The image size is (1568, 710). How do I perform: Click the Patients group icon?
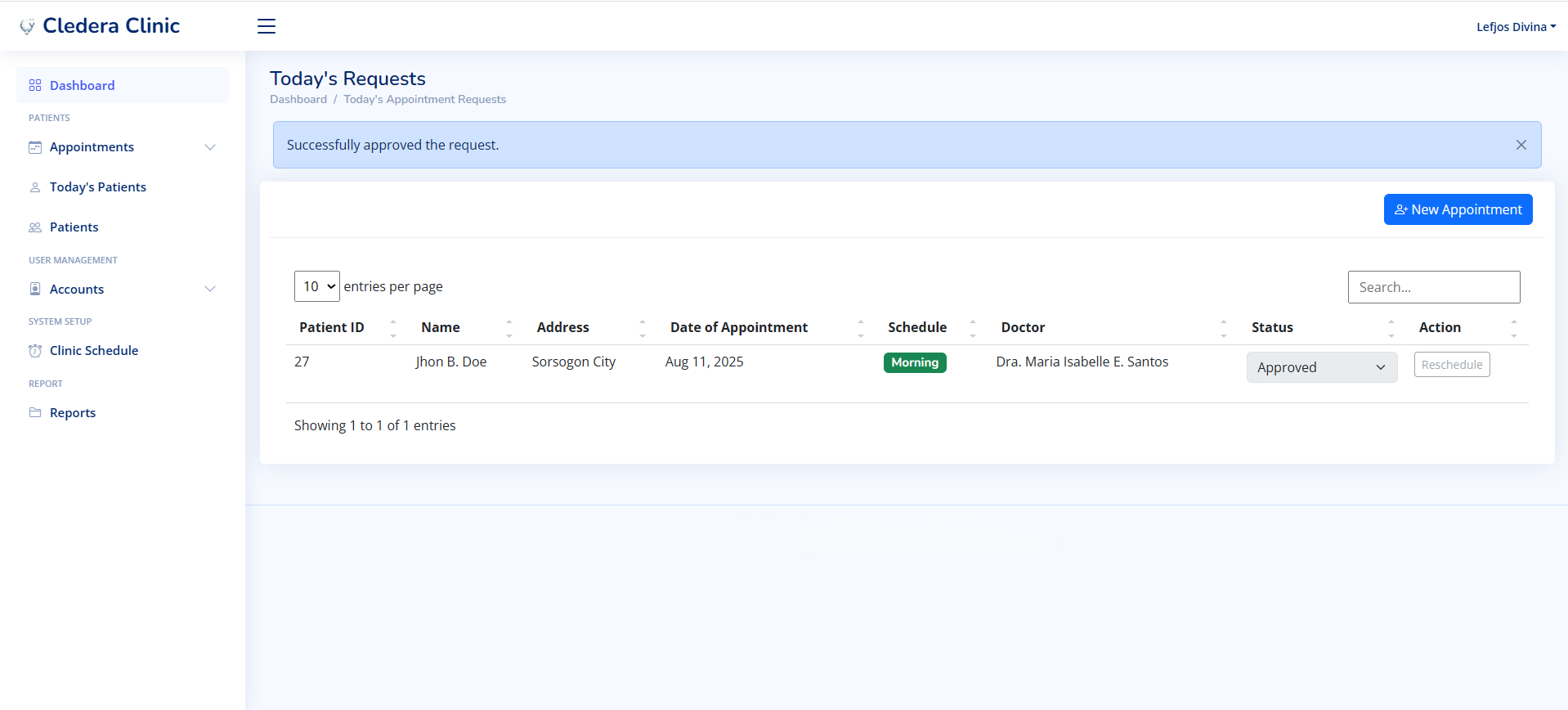(35, 227)
